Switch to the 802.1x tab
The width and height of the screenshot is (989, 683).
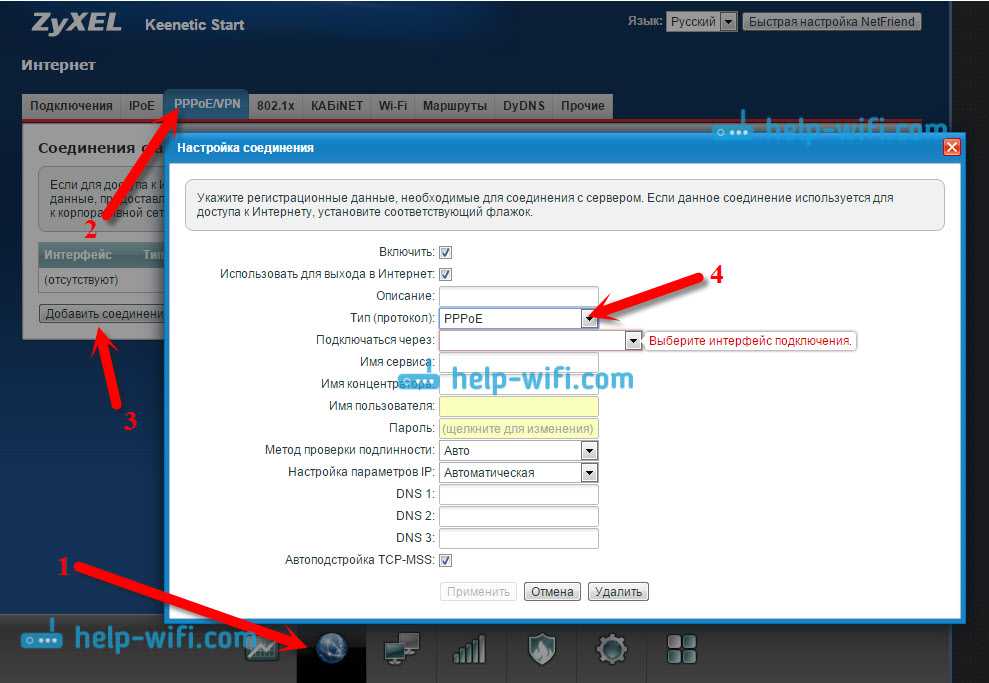point(276,106)
